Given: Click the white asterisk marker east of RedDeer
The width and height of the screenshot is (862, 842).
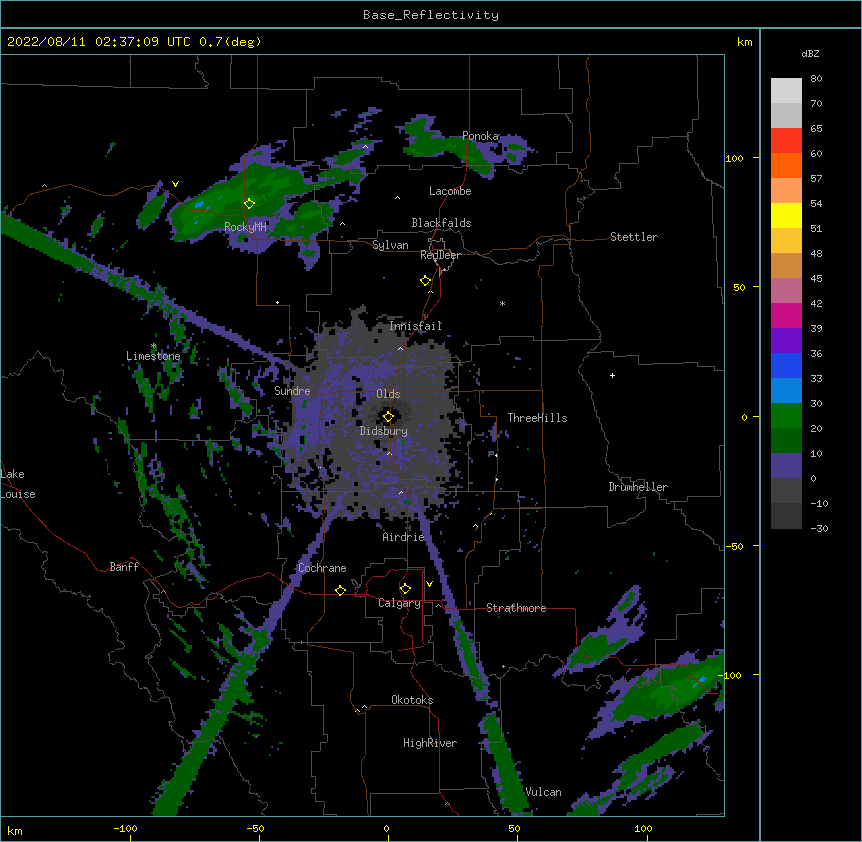Looking at the screenshot, I should tap(502, 303).
